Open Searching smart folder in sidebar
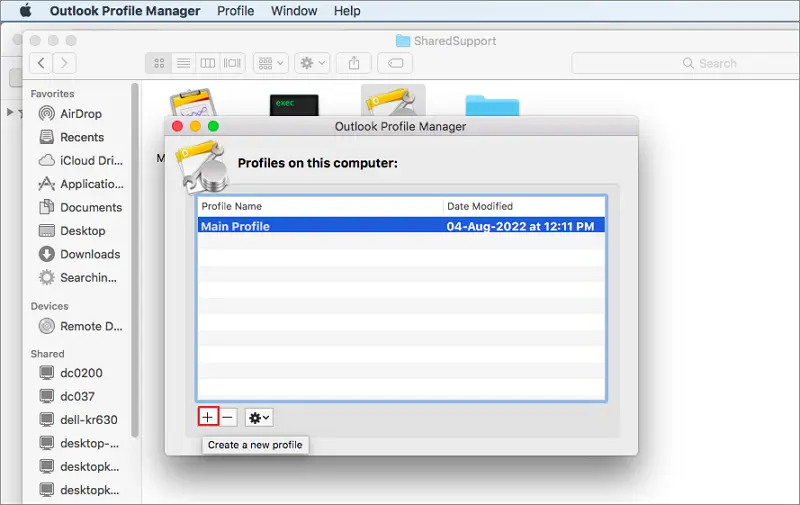The width and height of the screenshot is (800, 505). coord(88,278)
